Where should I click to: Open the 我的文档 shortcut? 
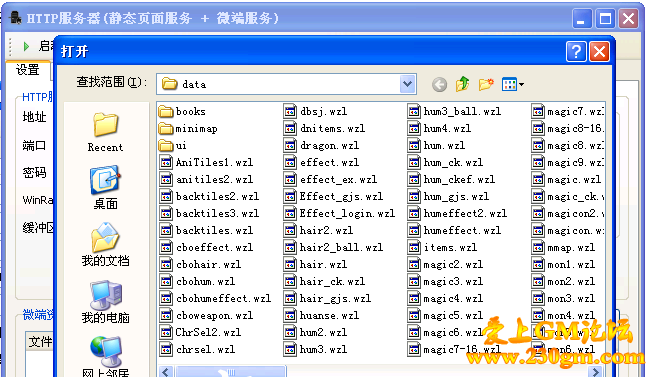105,245
